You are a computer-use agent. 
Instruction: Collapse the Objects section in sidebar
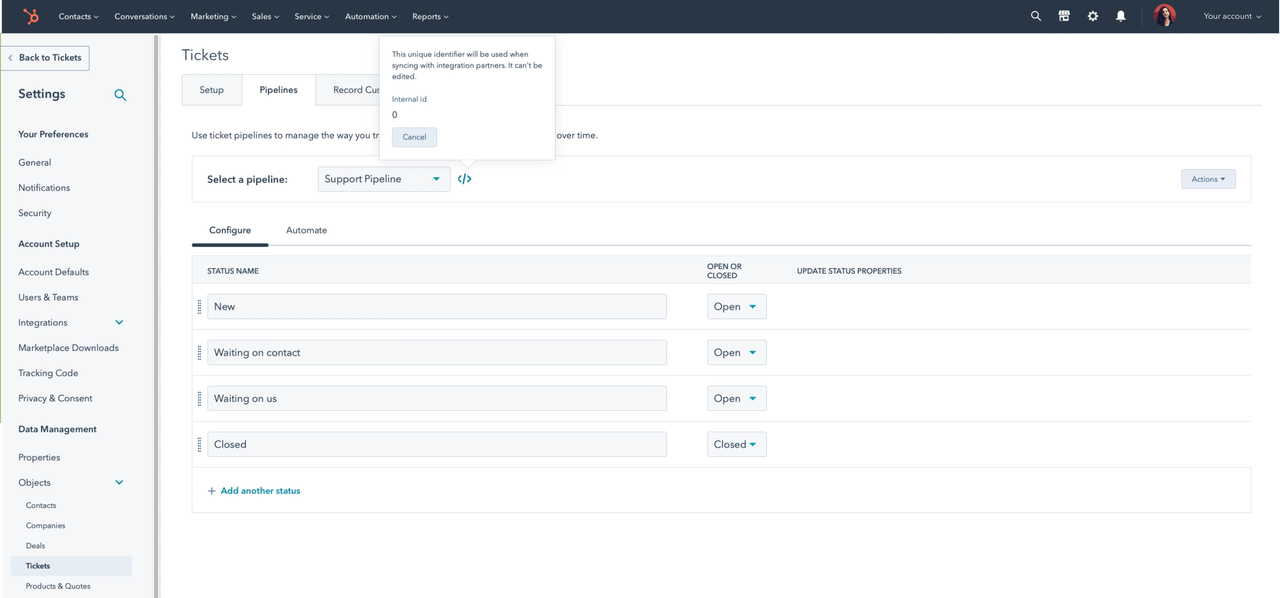click(x=119, y=483)
